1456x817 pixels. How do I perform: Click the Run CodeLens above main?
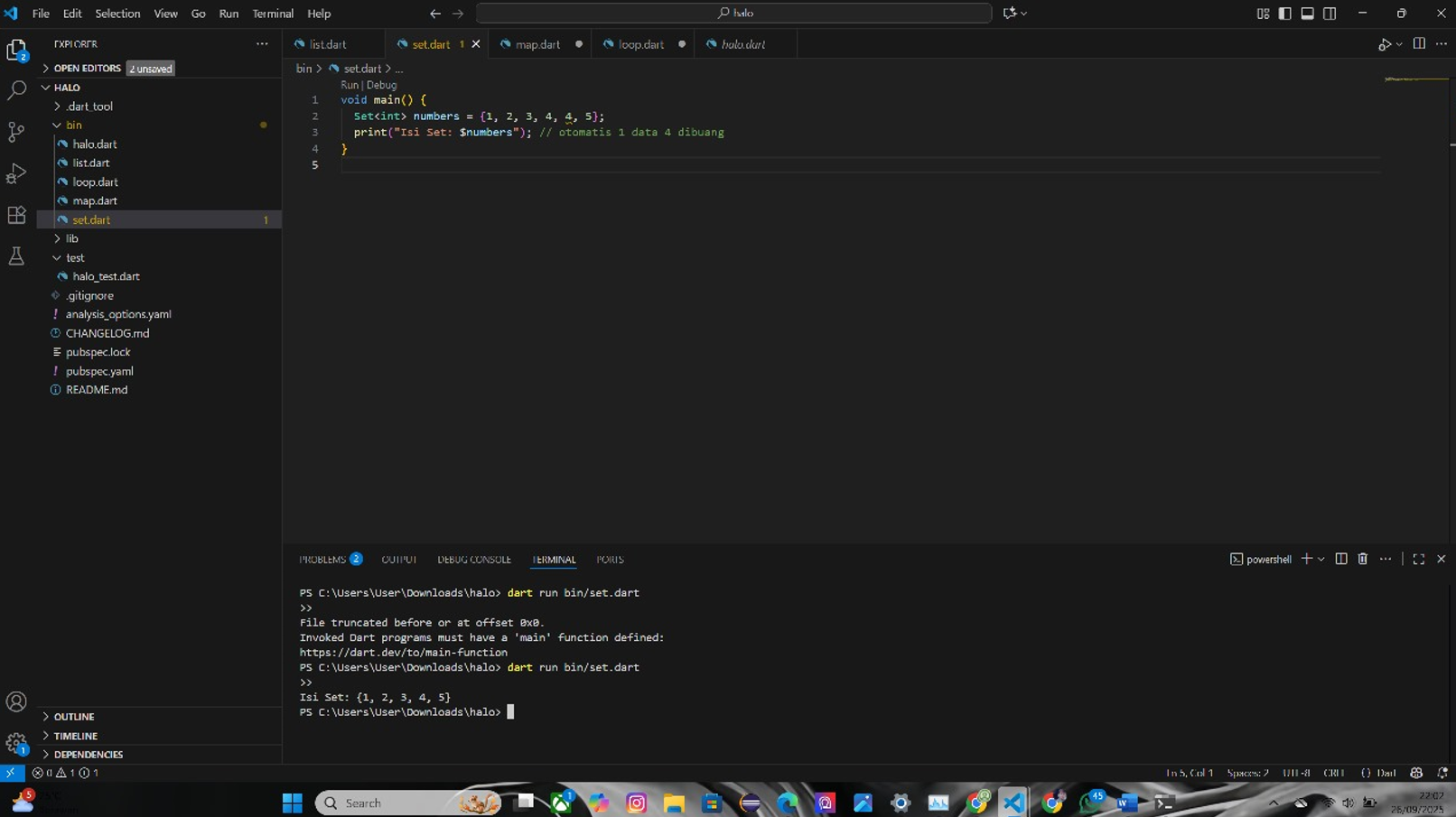click(x=349, y=85)
